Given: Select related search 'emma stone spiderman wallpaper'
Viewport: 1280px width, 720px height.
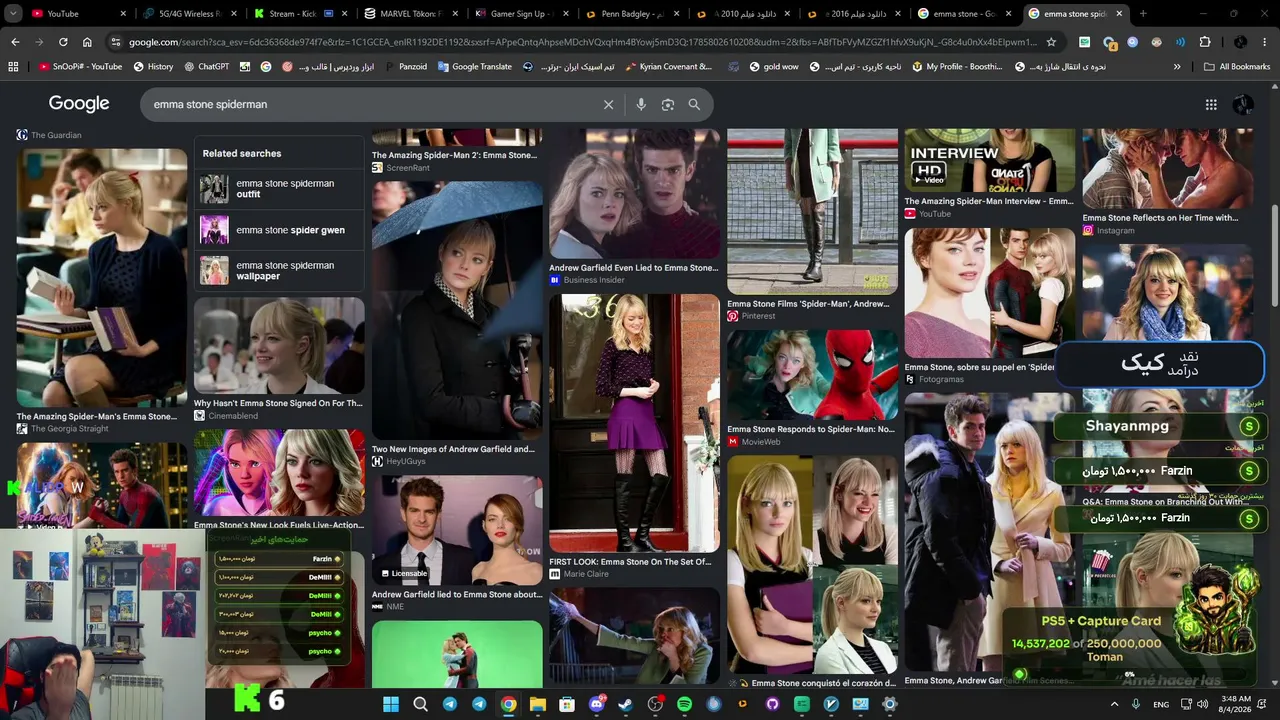Looking at the screenshot, I should pyautogui.click(x=280, y=271).
